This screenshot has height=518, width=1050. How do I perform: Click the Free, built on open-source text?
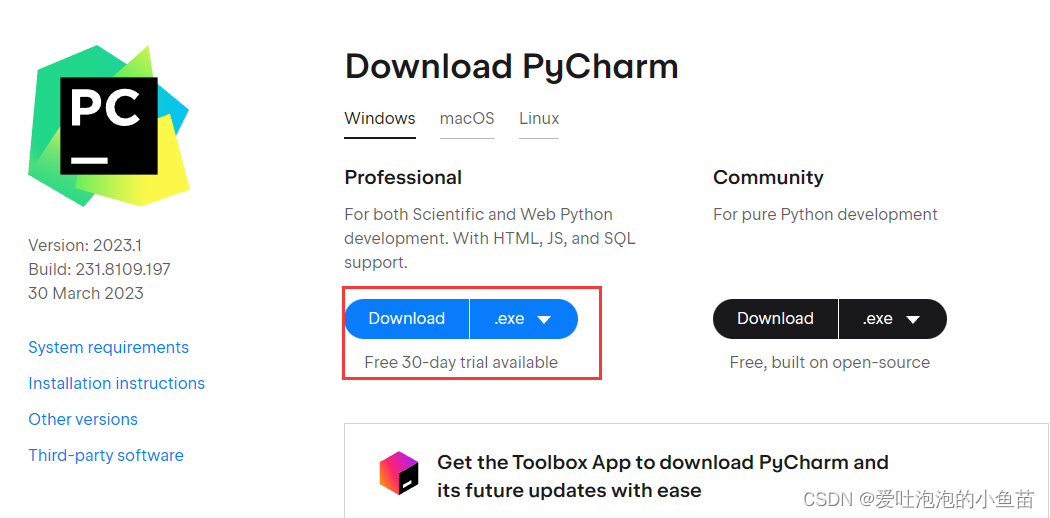(x=830, y=363)
